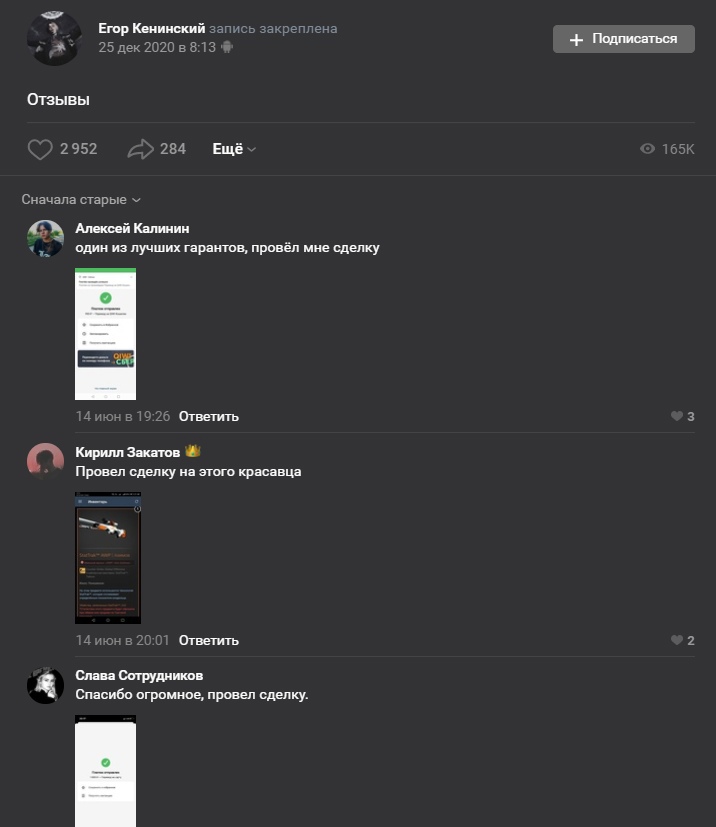The height and width of the screenshot is (827, 716).
Task: Like Кирилл Закатов's comment heart
Action: tap(676, 640)
